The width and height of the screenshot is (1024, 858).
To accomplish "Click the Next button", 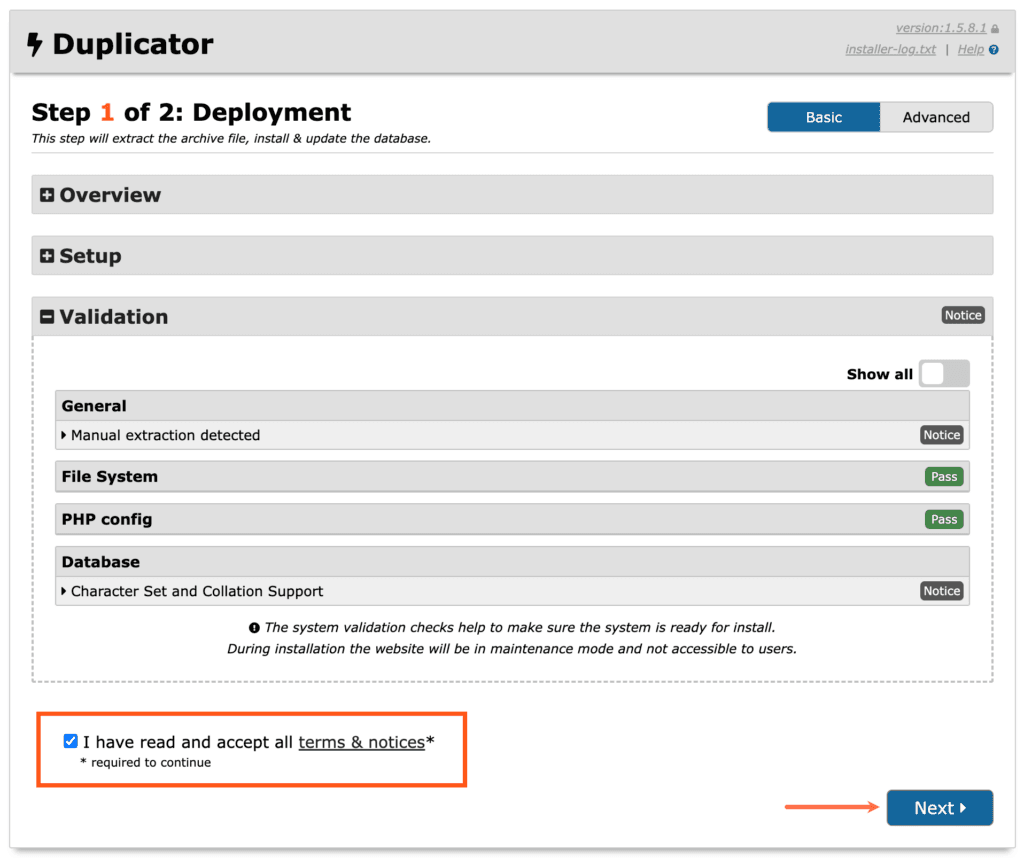I will click(939, 807).
